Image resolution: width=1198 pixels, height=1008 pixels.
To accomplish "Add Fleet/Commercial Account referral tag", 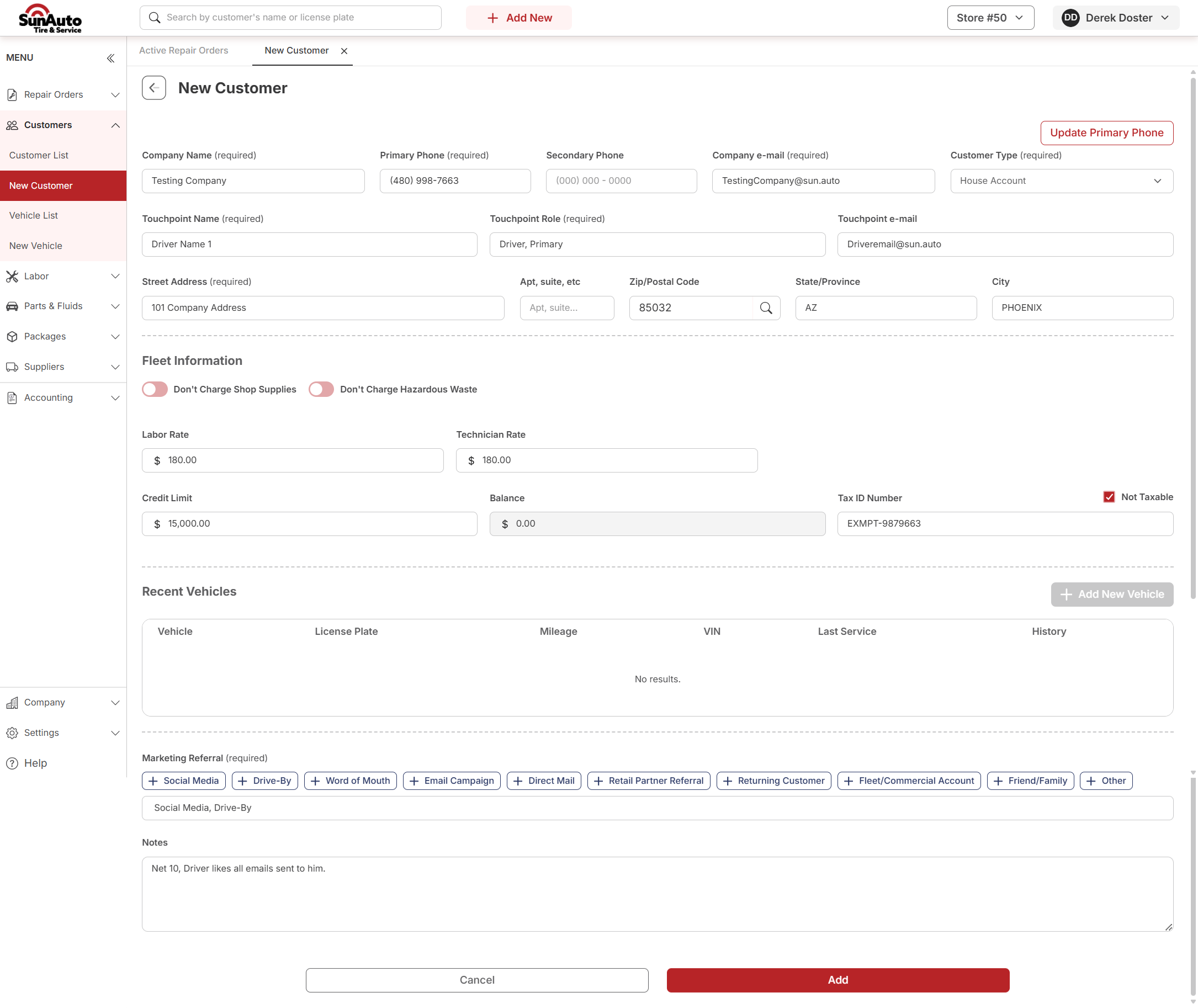I will tap(909, 781).
